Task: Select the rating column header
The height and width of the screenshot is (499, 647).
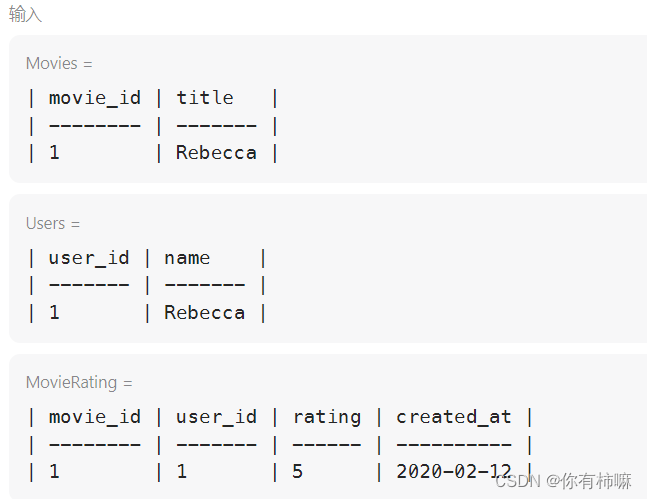Action: point(327,418)
